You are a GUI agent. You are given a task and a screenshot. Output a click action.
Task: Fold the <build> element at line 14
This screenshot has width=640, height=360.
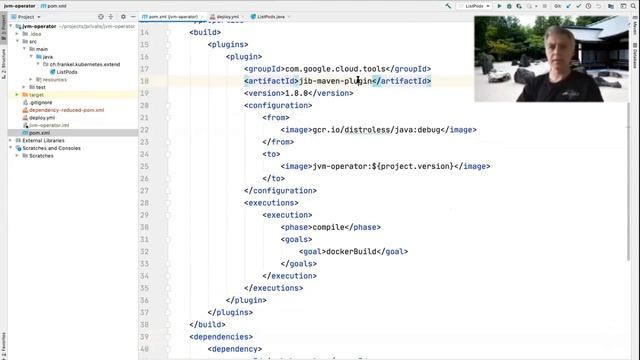click(x=168, y=32)
